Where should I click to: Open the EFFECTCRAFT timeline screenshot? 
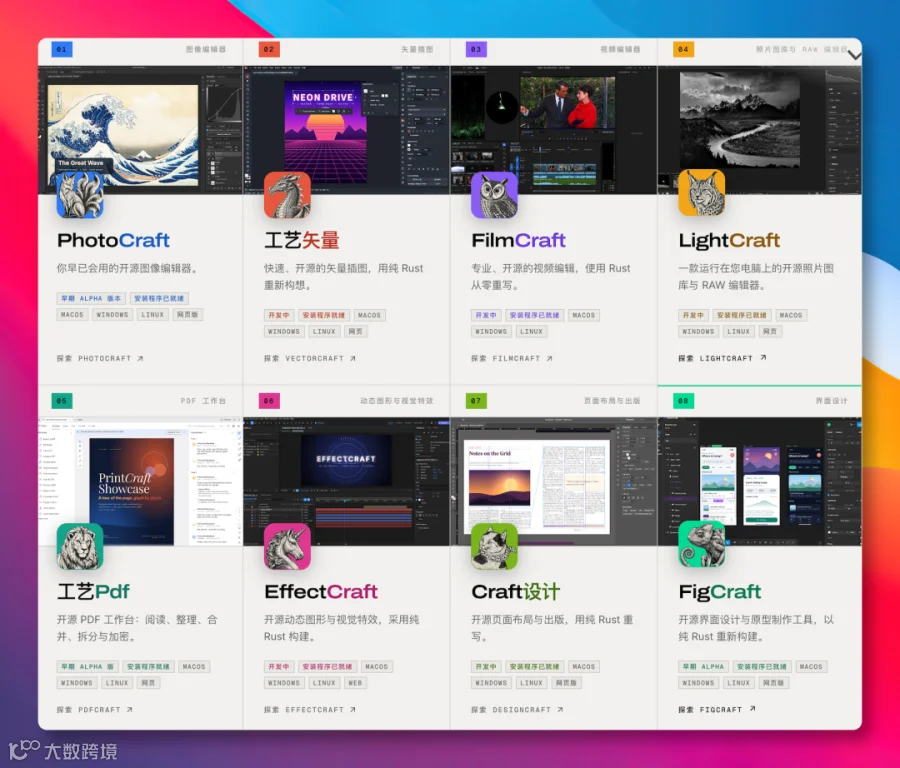tap(347, 482)
